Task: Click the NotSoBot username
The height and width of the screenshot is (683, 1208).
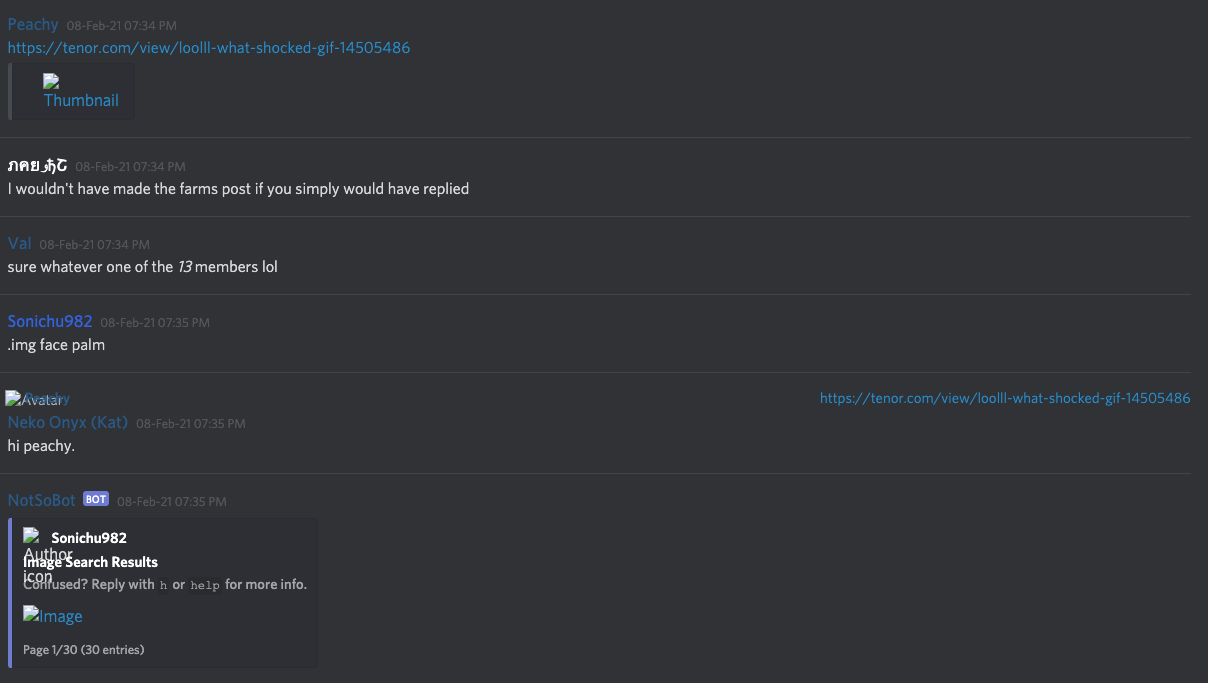Action: pos(42,500)
